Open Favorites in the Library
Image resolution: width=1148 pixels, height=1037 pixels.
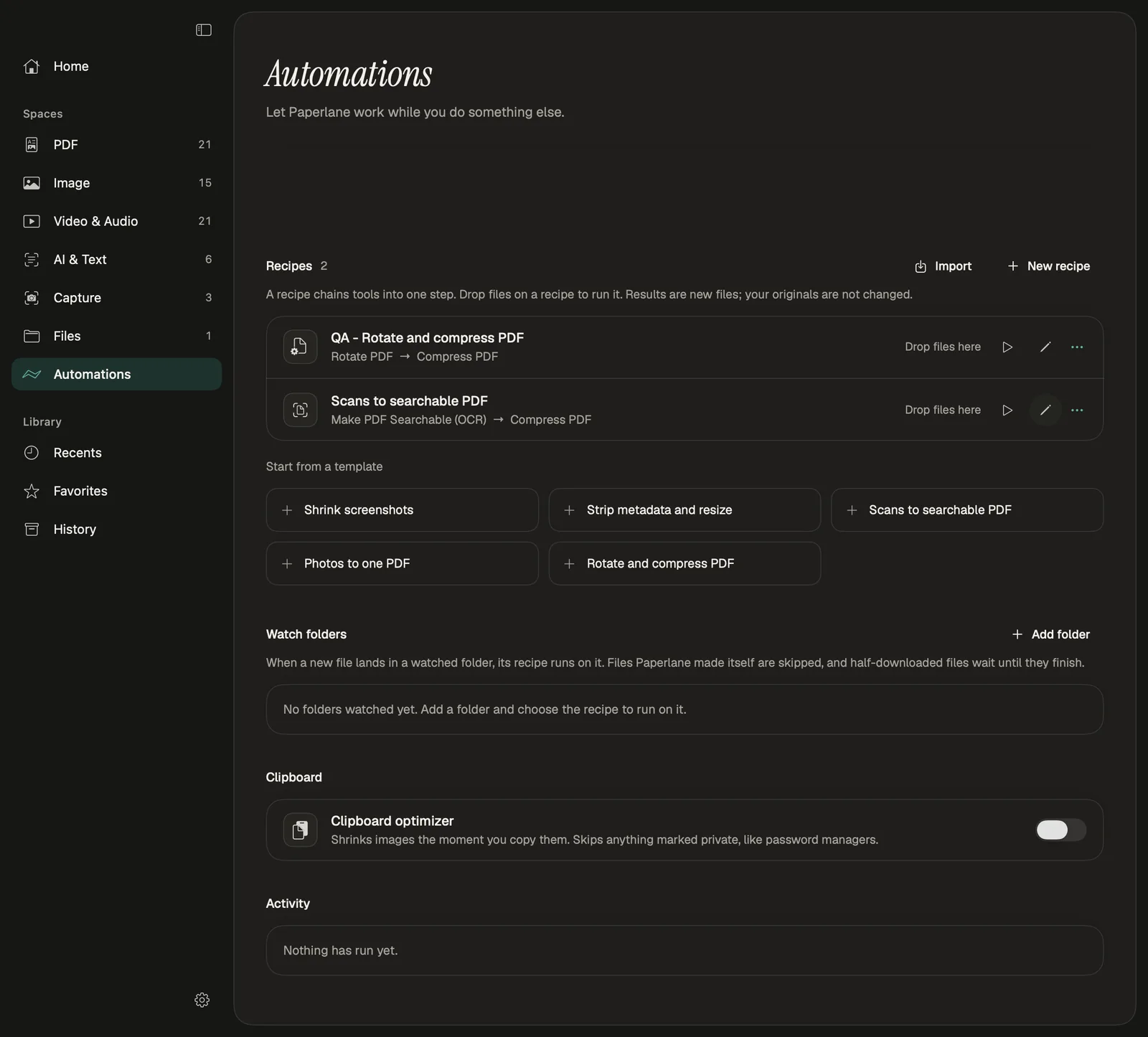[116, 491]
